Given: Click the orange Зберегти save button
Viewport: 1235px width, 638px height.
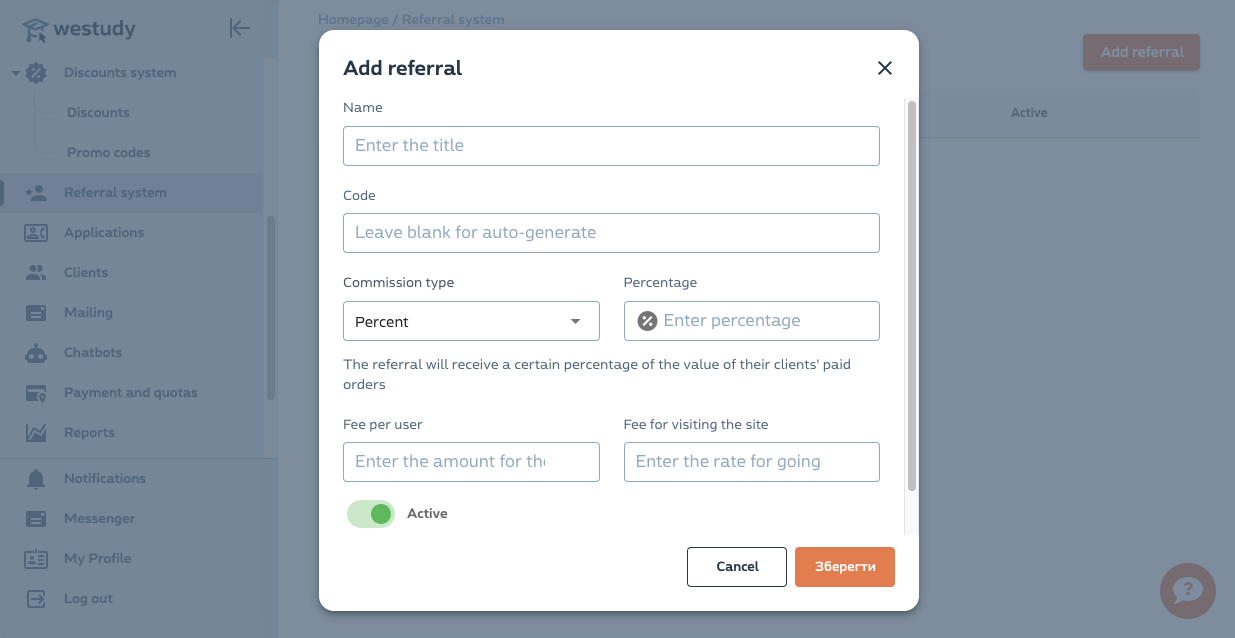Looking at the screenshot, I should 845,567.
